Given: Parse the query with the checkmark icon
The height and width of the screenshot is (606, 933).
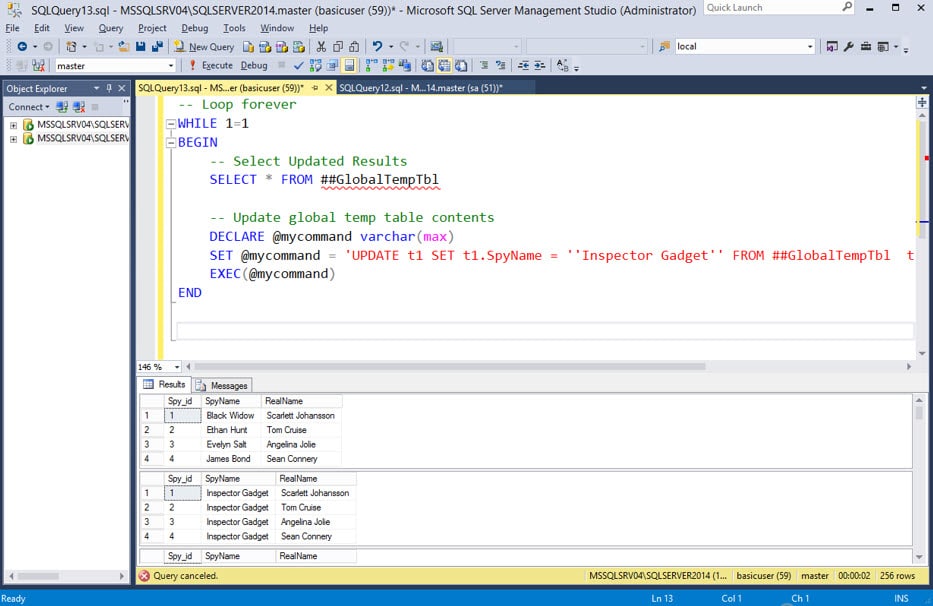Looking at the screenshot, I should 299,65.
